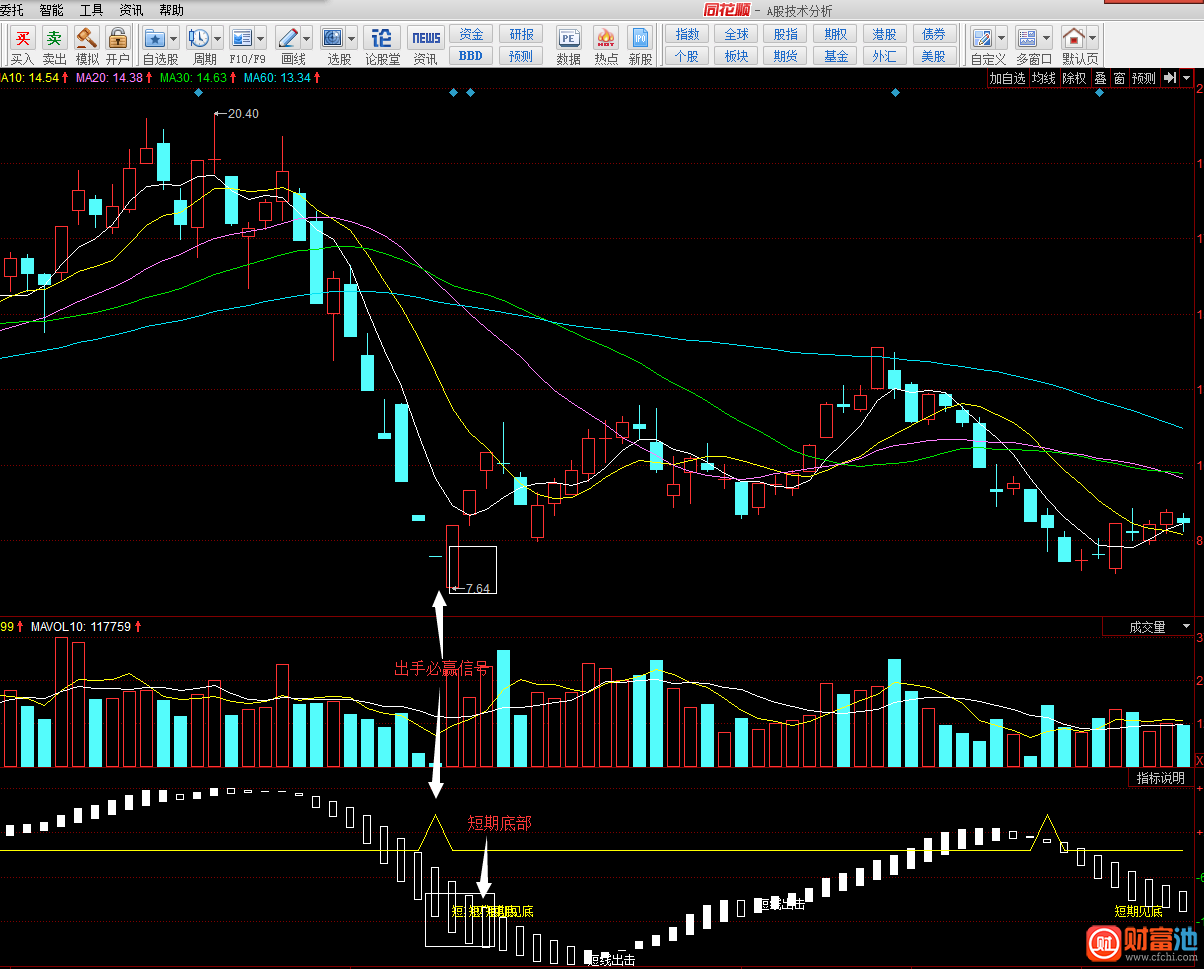Screen dimensions: 1204x969
Task: Click the 选股 stock picker icon
Action: coord(332,38)
